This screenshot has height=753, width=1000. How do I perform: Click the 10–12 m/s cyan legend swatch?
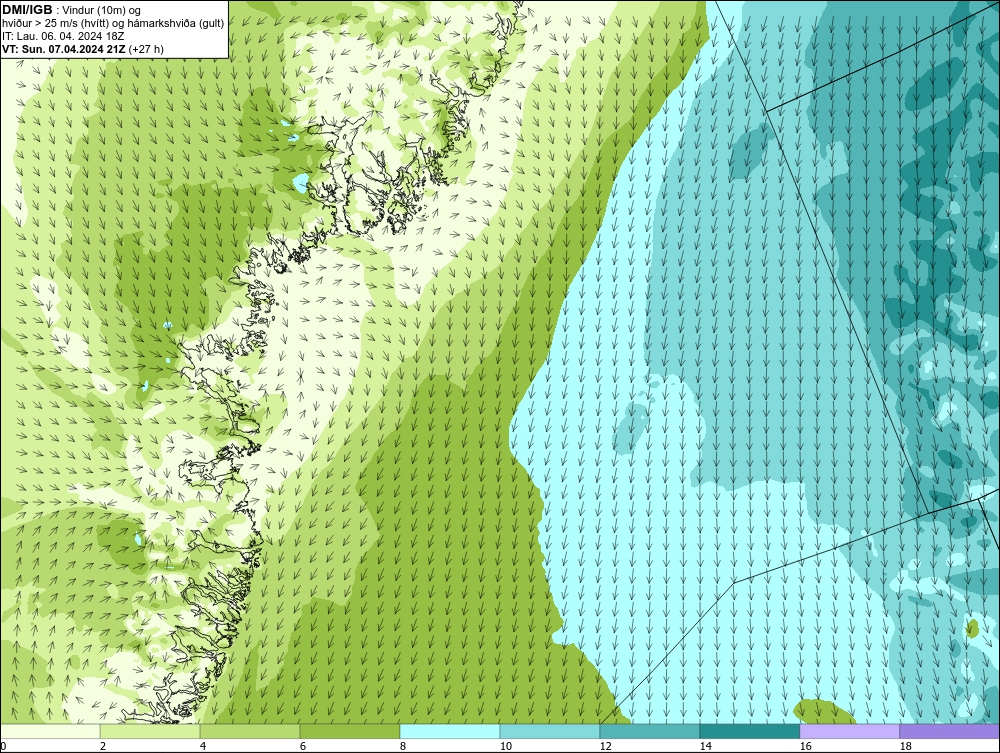coord(550,731)
